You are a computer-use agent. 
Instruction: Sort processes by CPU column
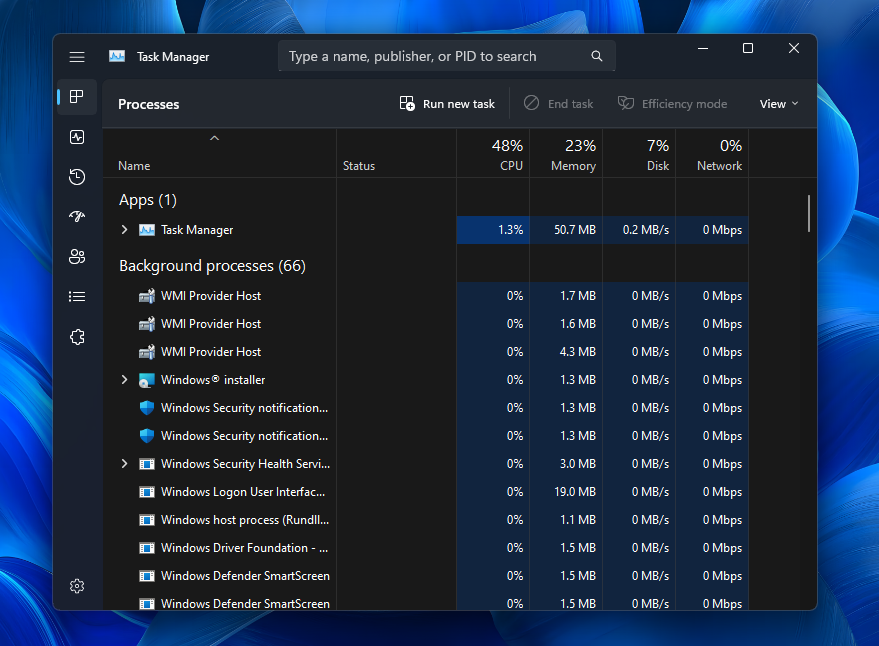click(493, 154)
